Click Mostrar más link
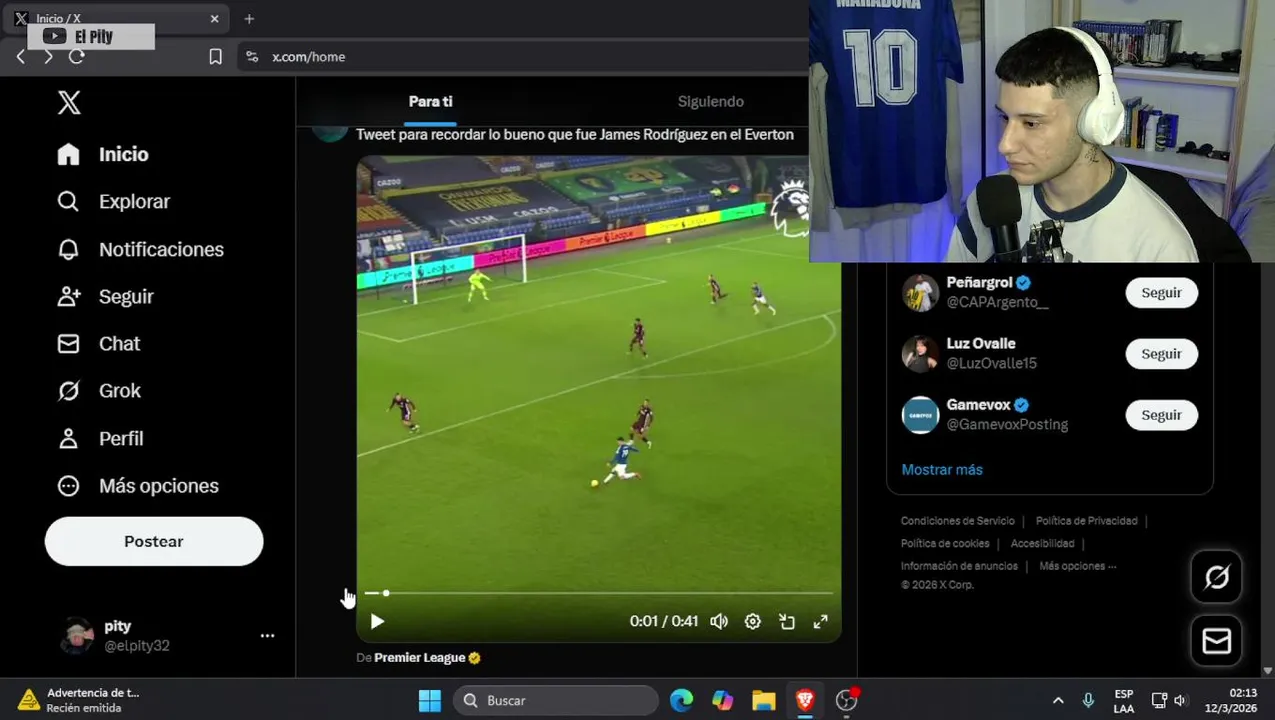Viewport: 1275px width, 720px height. (942, 469)
